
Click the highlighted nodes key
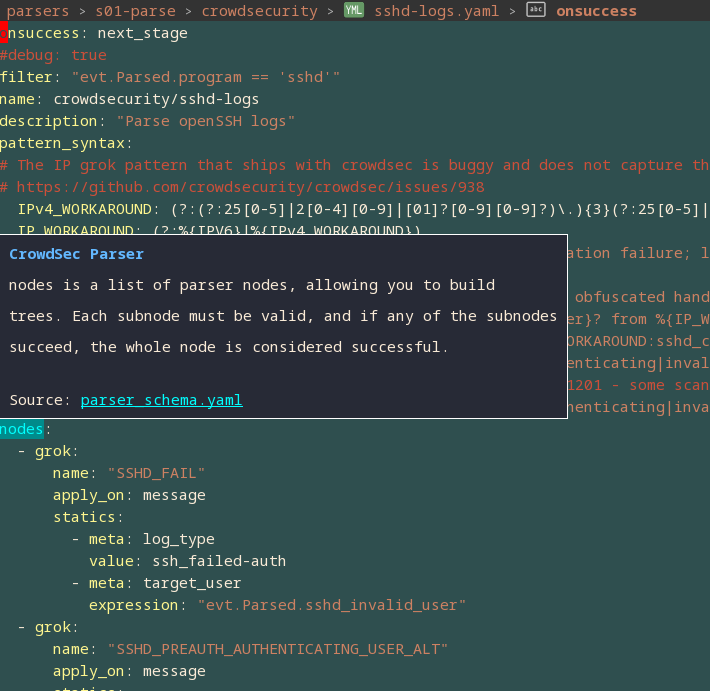[x=21, y=429]
